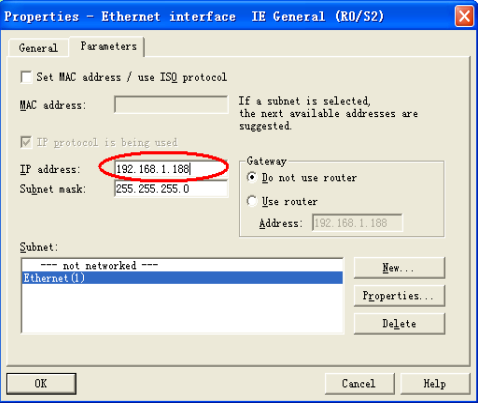Click the gateway Address field
This screenshot has width=478, height=403.
coord(357,223)
